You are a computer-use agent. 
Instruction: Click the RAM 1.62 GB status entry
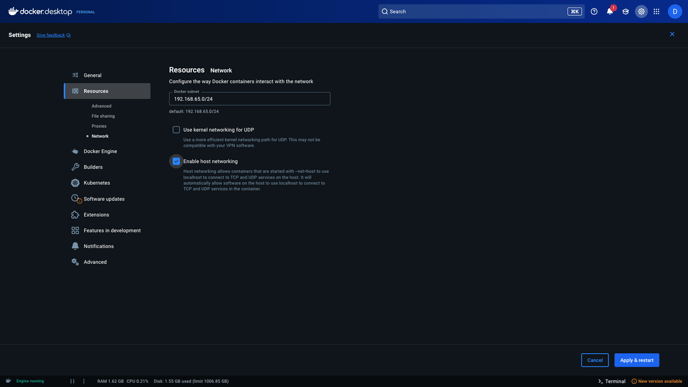(110, 381)
